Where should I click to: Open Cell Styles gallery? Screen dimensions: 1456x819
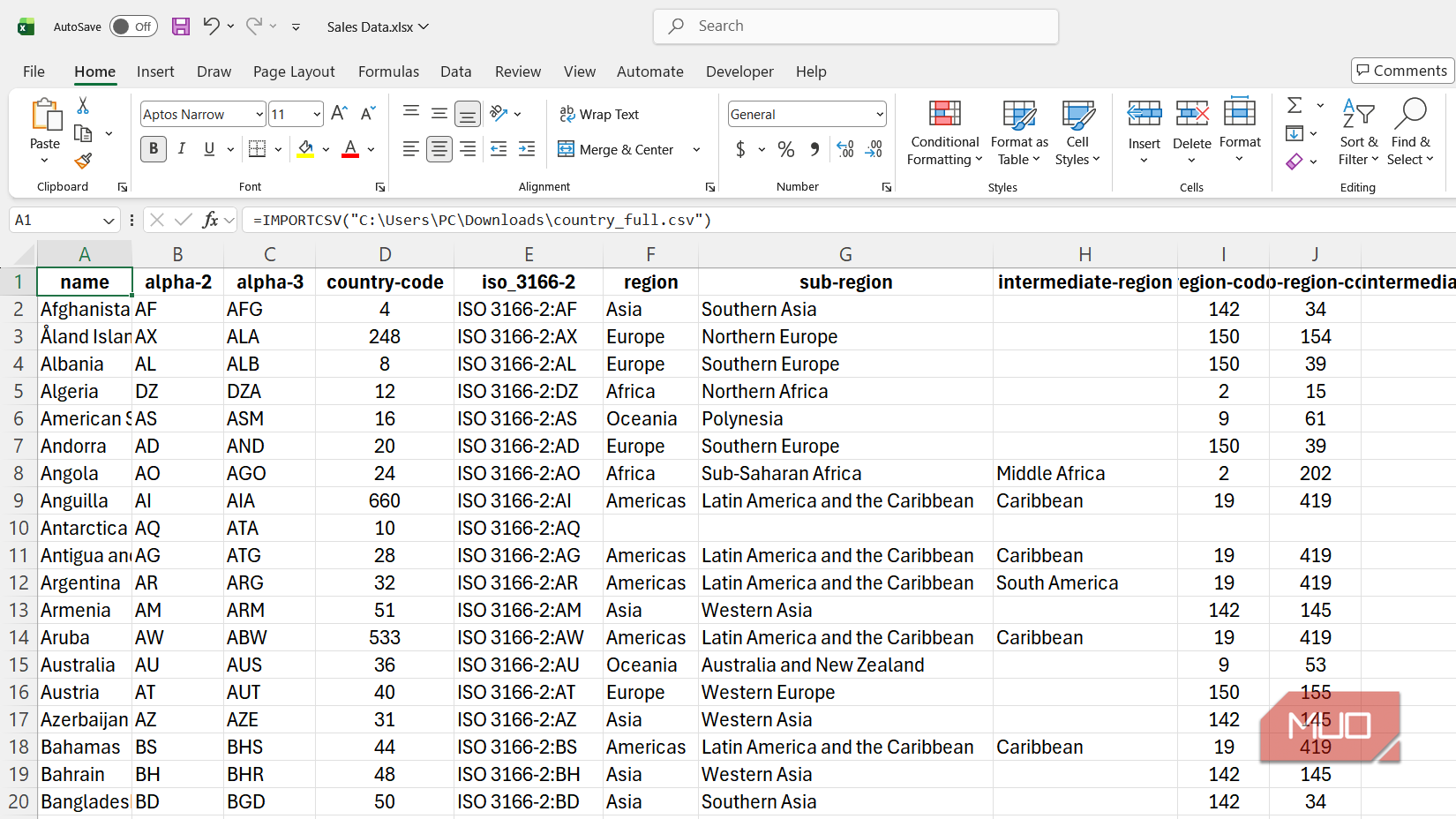(x=1077, y=131)
